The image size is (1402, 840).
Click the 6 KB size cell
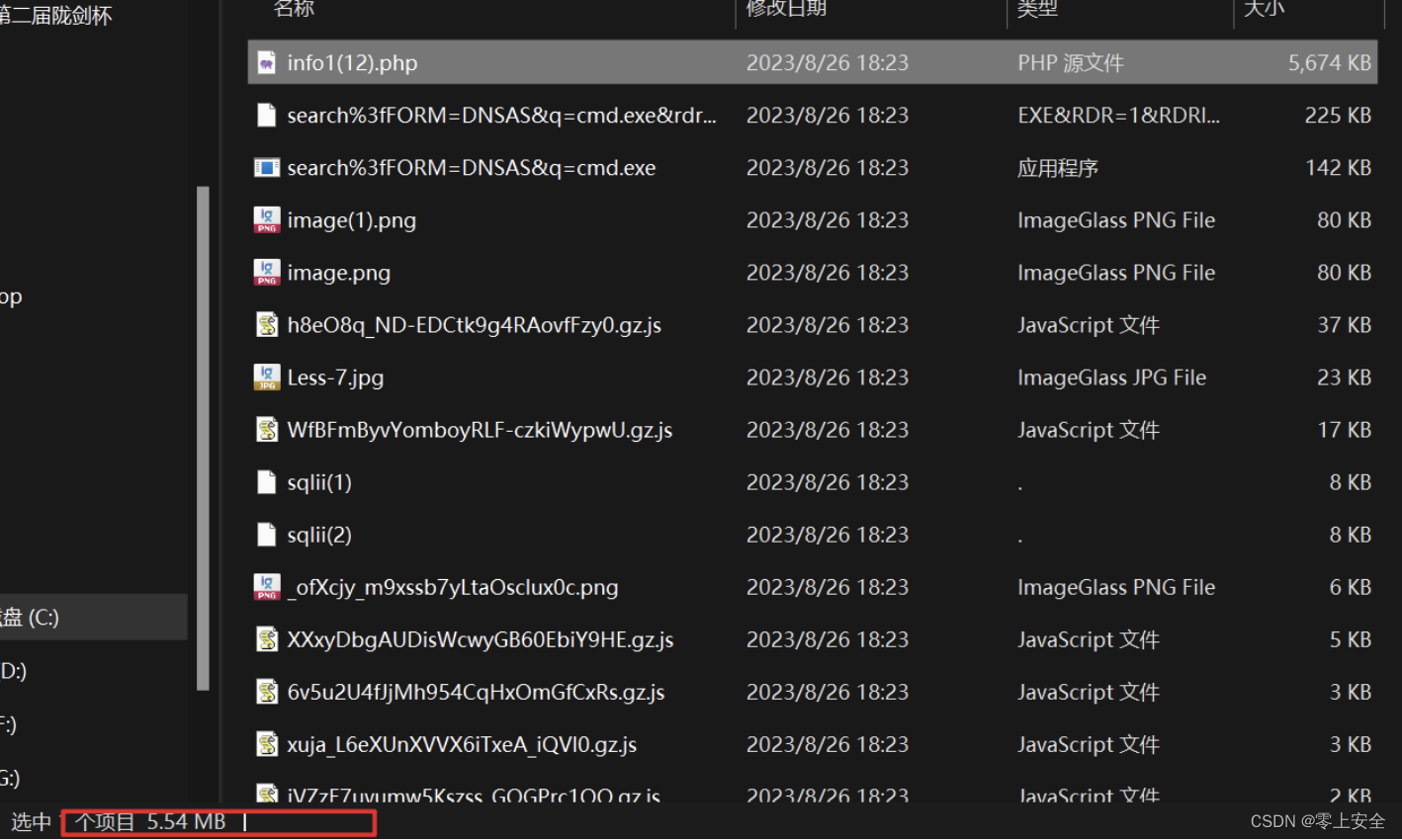coord(1350,587)
